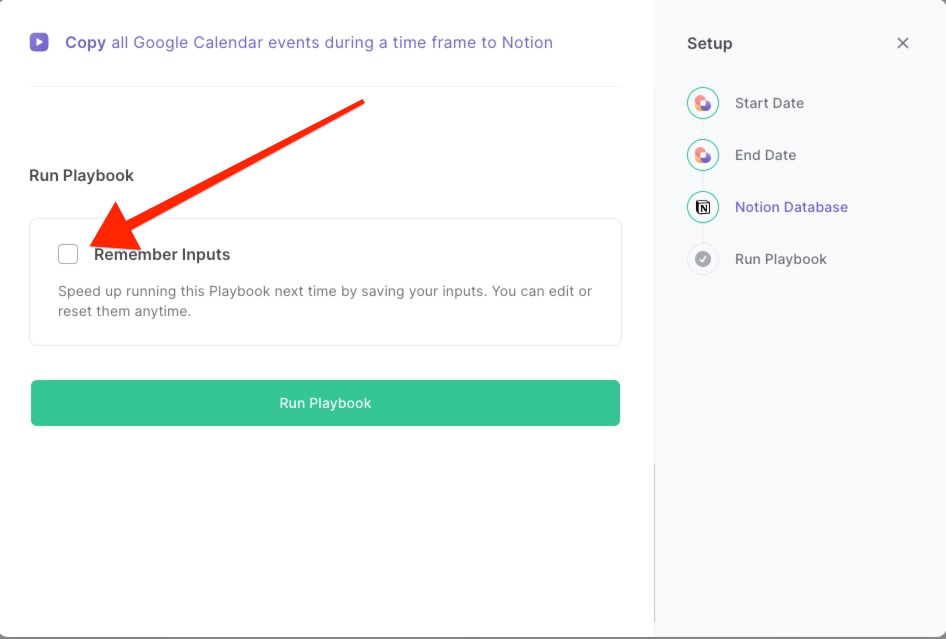Click the purple play icon beside the title
This screenshot has height=639, width=946.
pyautogui.click(x=39, y=42)
